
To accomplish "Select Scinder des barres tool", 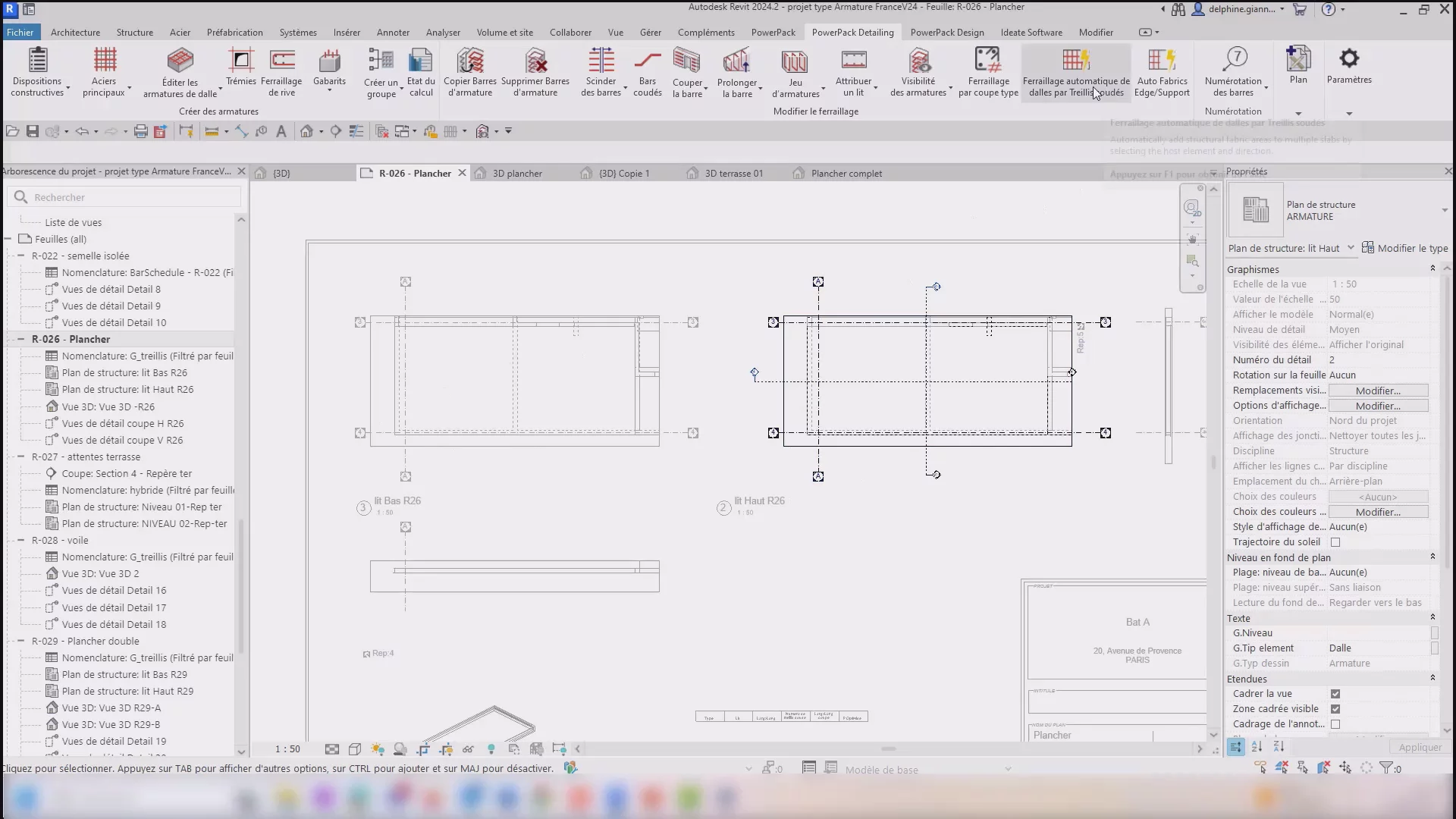I will (601, 72).
